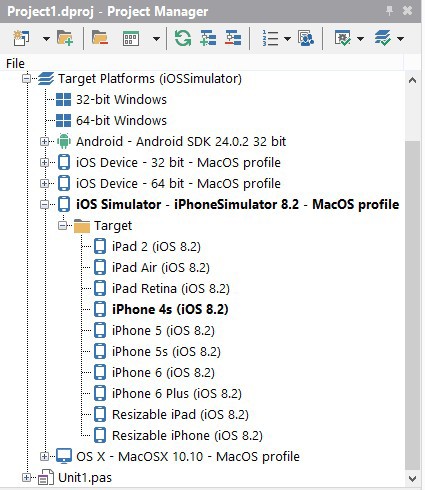Select Target Platforms (iOSSimulator) row

point(150,79)
